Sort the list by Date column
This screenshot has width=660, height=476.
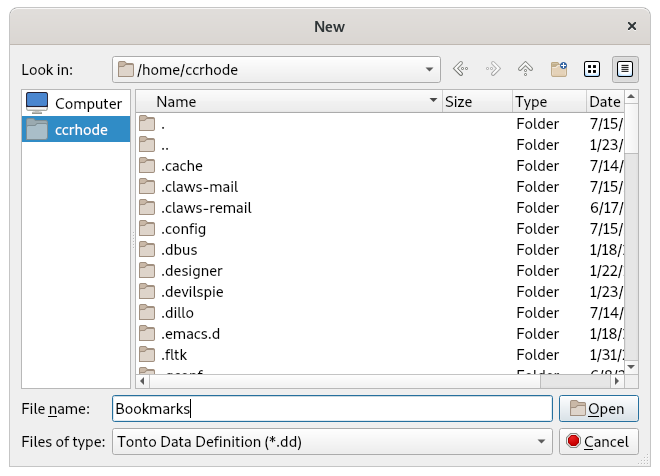pos(605,101)
